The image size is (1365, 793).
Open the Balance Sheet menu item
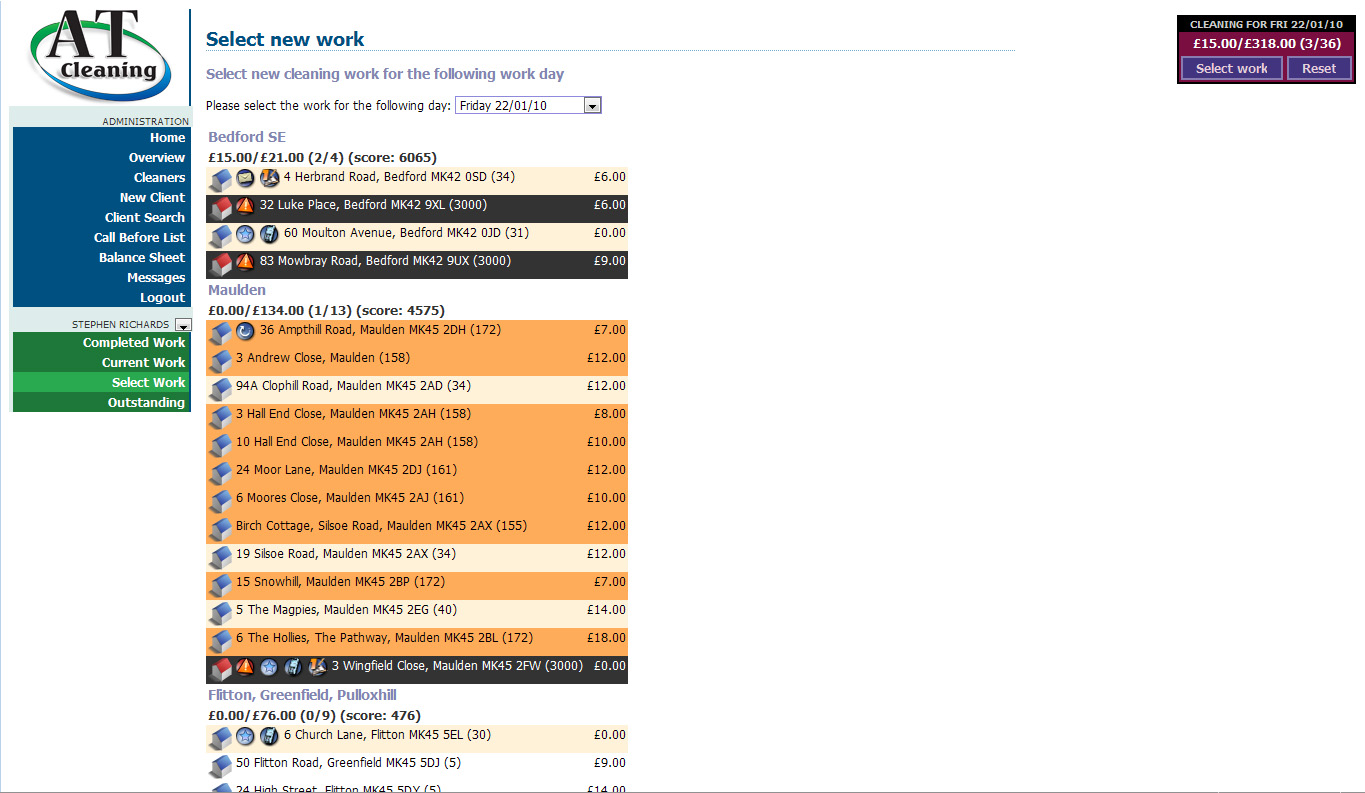point(141,258)
